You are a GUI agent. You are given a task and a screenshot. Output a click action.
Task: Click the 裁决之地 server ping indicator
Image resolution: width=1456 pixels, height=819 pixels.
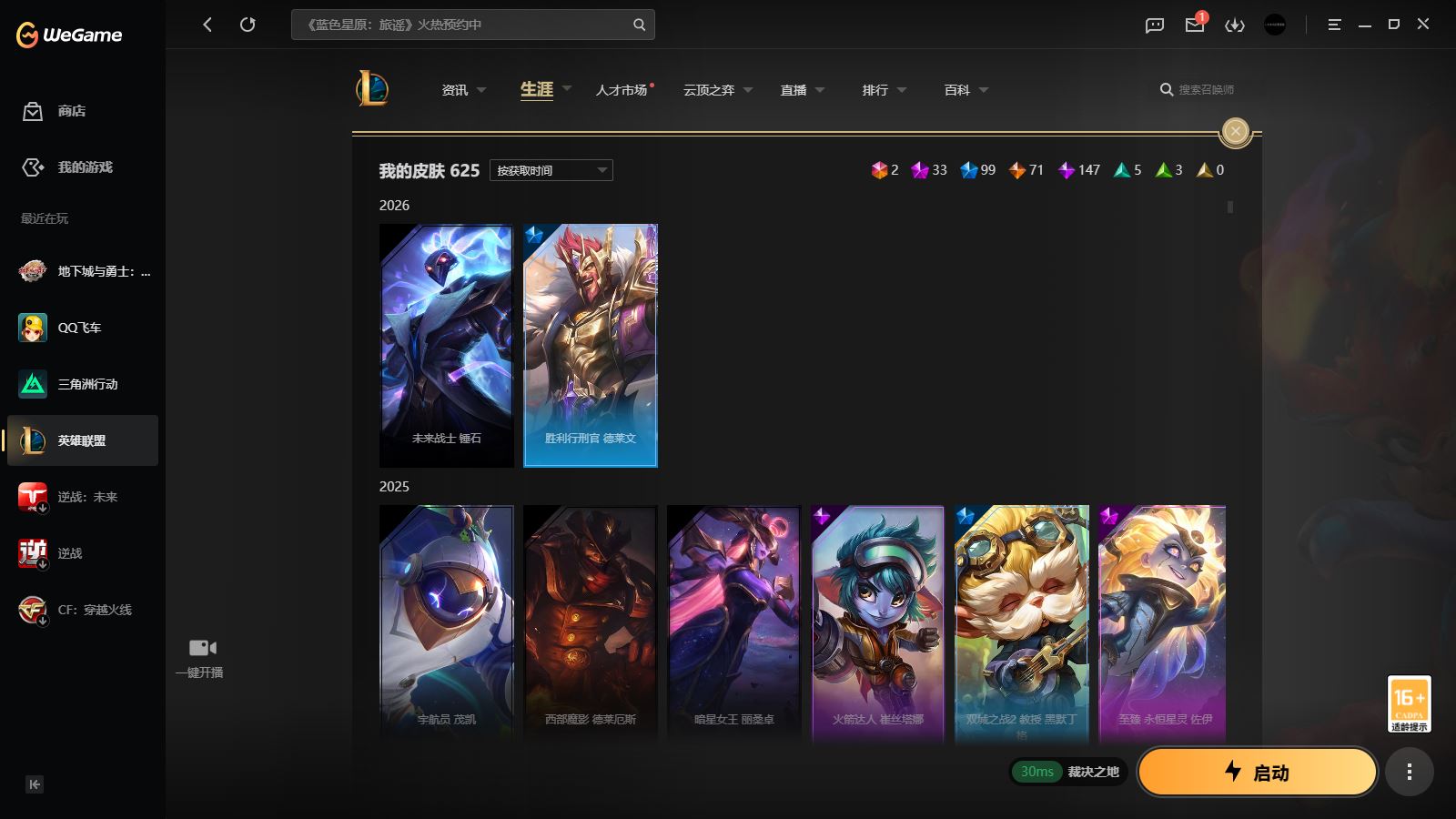[1069, 772]
